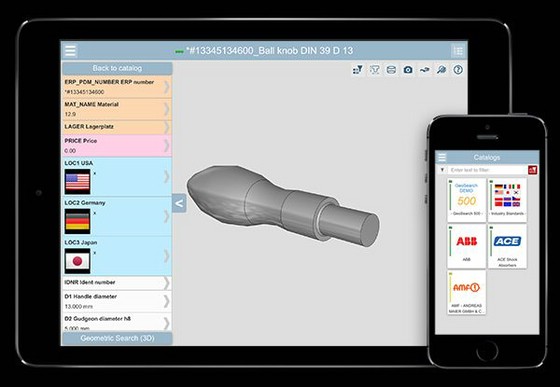
Task: Click the database cylinder icon
Action: click(391, 70)
